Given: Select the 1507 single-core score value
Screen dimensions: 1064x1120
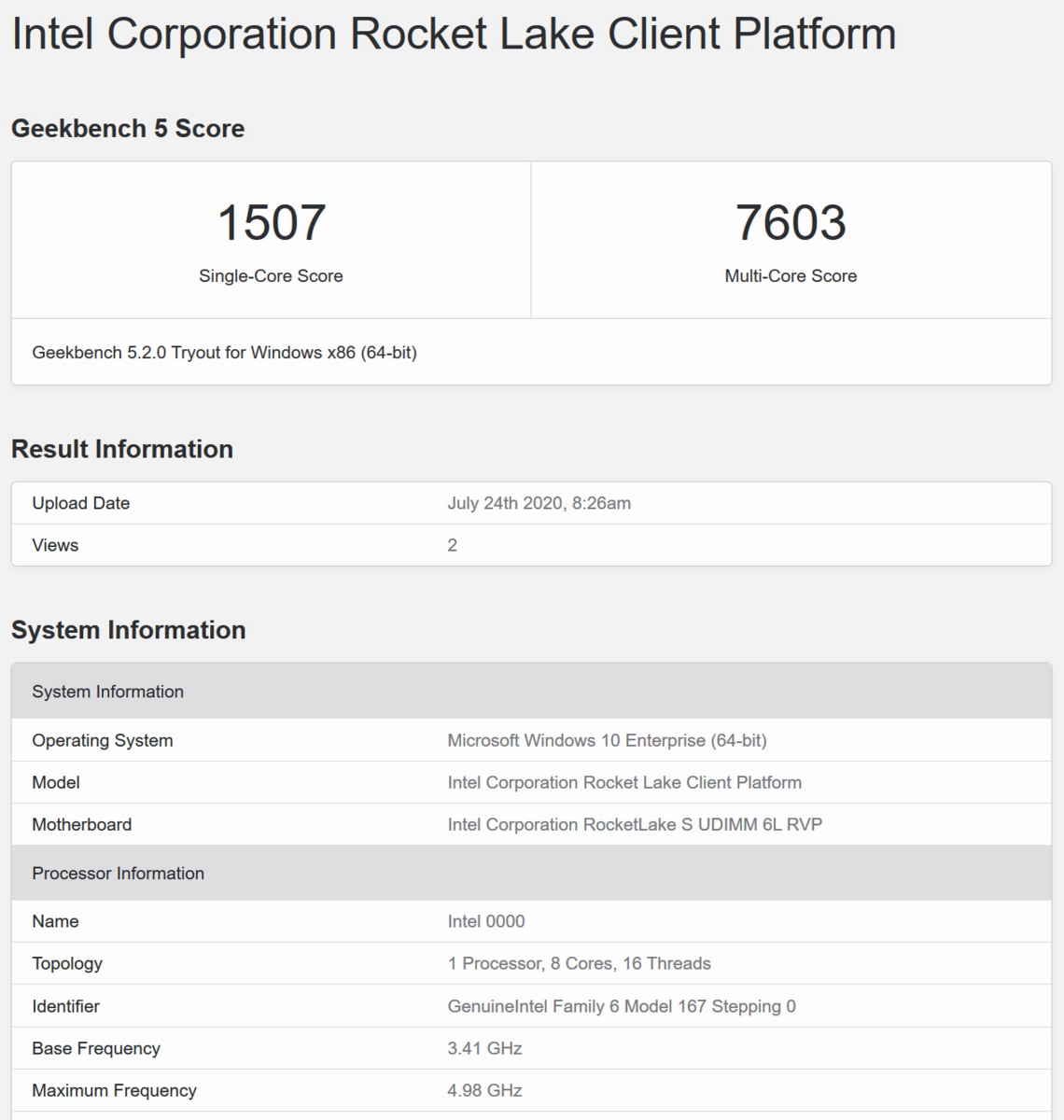Looking at the screenshot, I should [x=271, y=222].
